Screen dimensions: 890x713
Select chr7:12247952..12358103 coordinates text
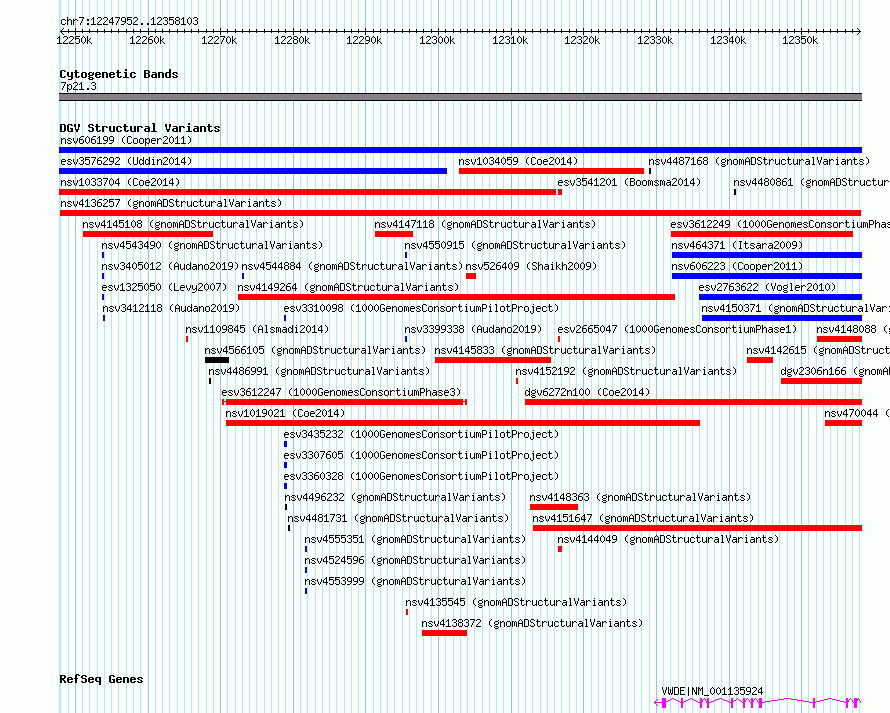[x=129, y=22]
